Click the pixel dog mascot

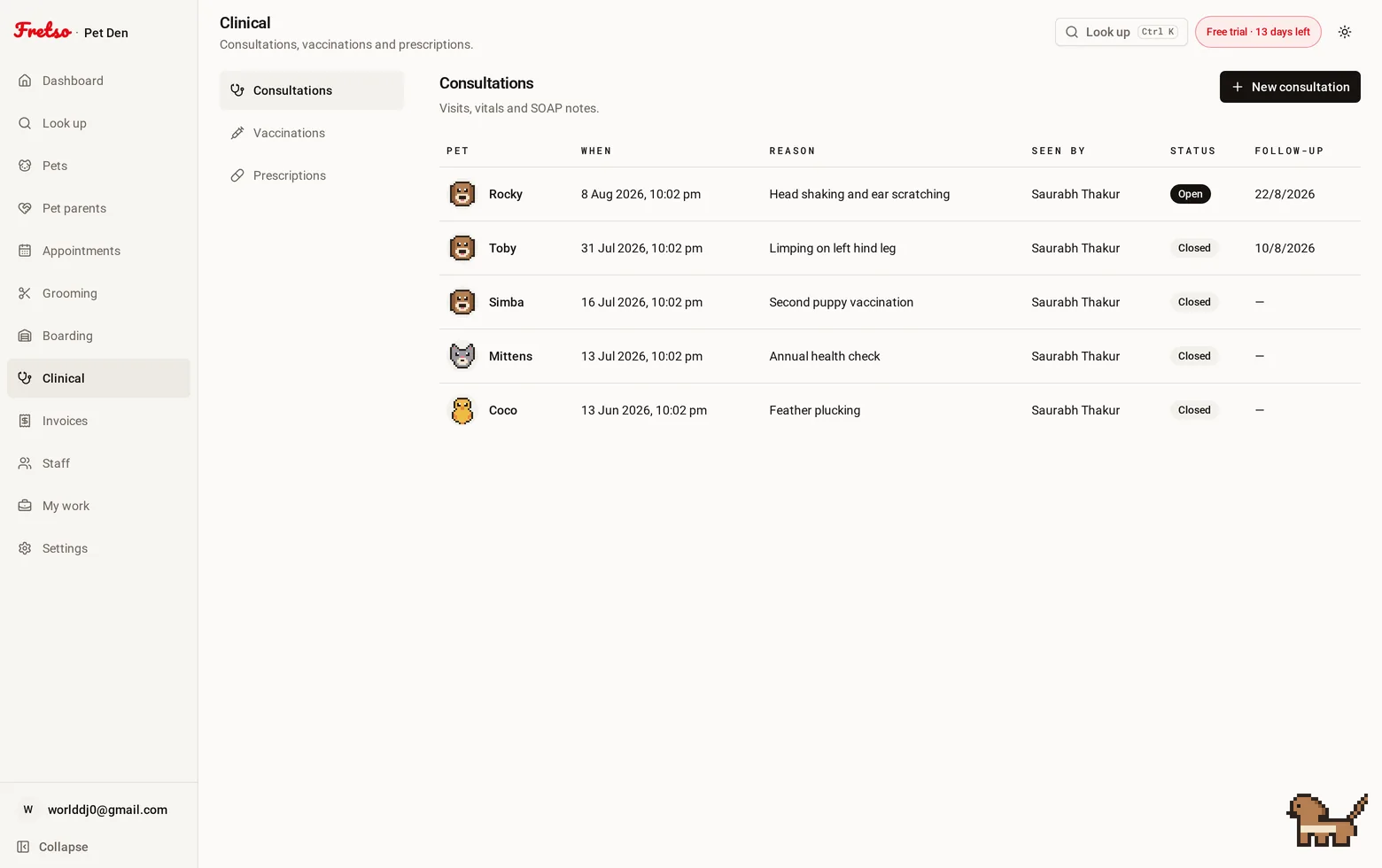(x=1326, y=820)
